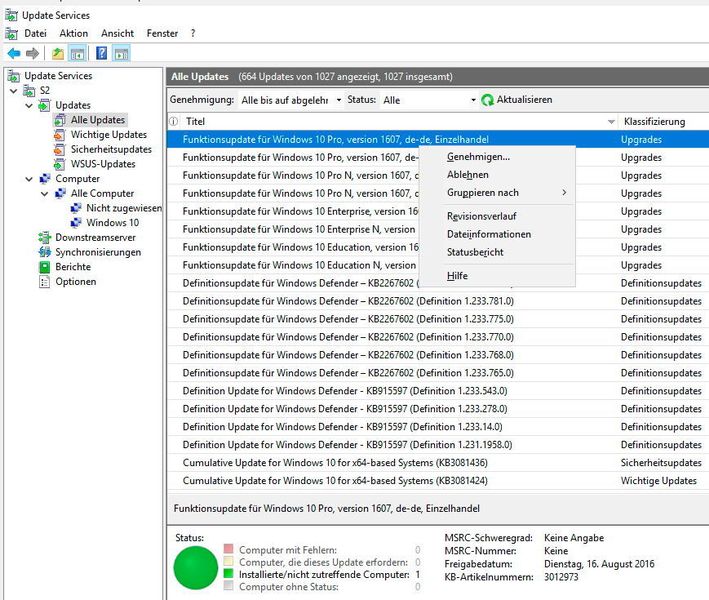Open the Aktion menu
This screenshot has height=600, width=709.
(x=74, y=33)
